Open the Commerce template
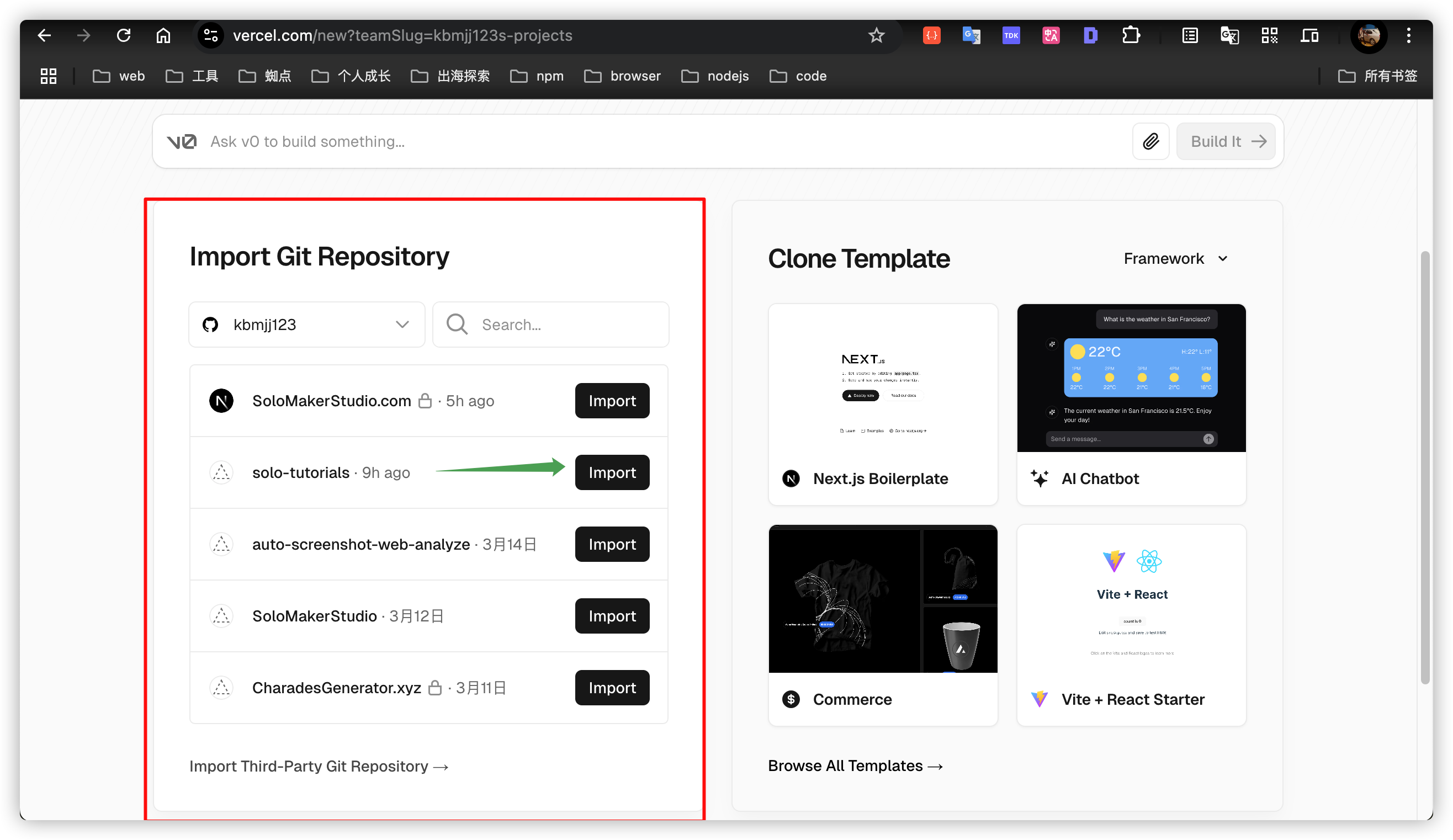 883,625
